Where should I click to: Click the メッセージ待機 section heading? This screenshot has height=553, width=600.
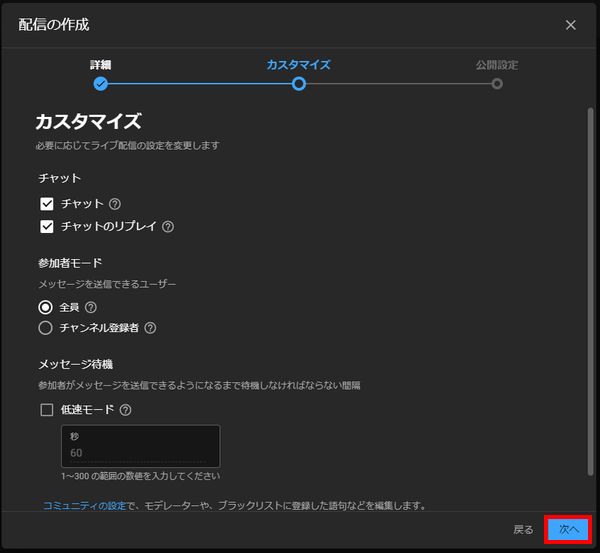pos(76,364)
